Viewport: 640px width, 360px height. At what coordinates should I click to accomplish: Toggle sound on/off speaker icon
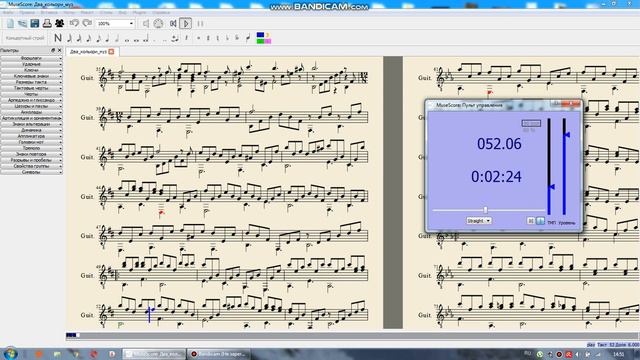click(x=146, y=24)
